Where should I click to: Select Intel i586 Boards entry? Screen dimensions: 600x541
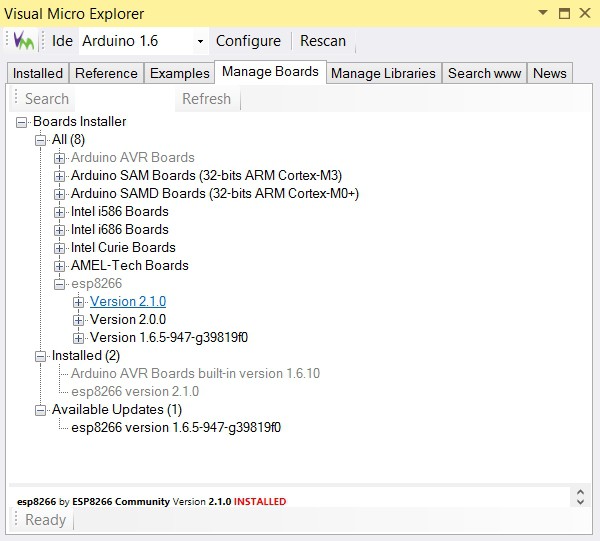120,211
